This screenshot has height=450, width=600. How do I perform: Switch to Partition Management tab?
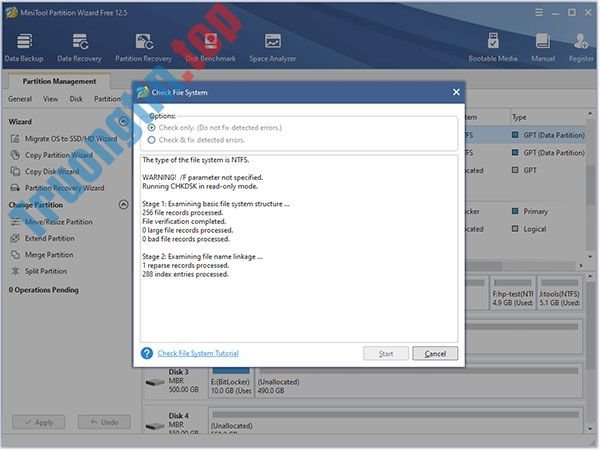click(x=59, y=81)
